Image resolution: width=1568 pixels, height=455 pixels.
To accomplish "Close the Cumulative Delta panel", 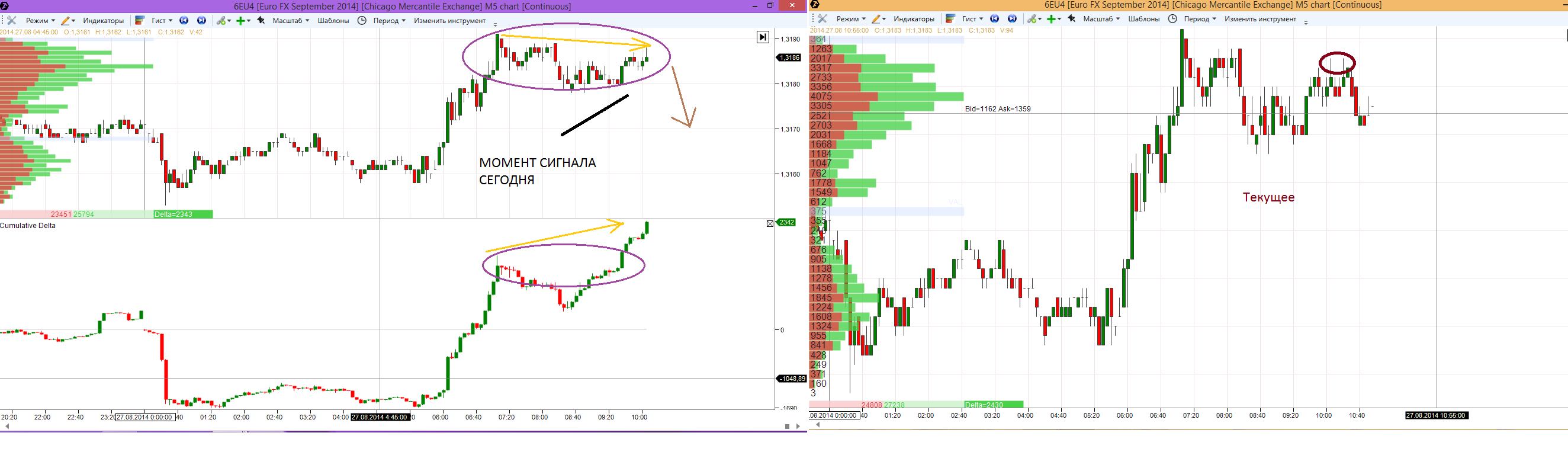I will coord(770,224).
